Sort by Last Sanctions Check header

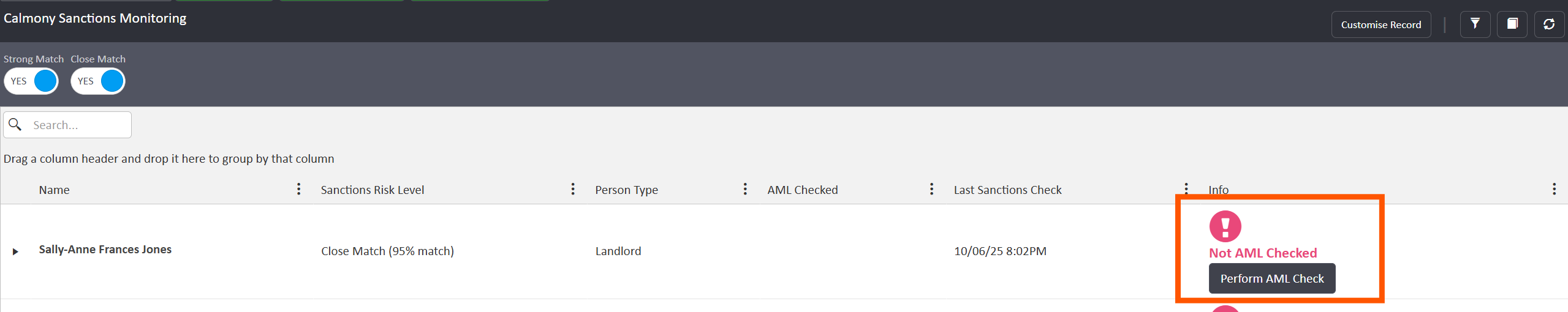(1008, 190)
